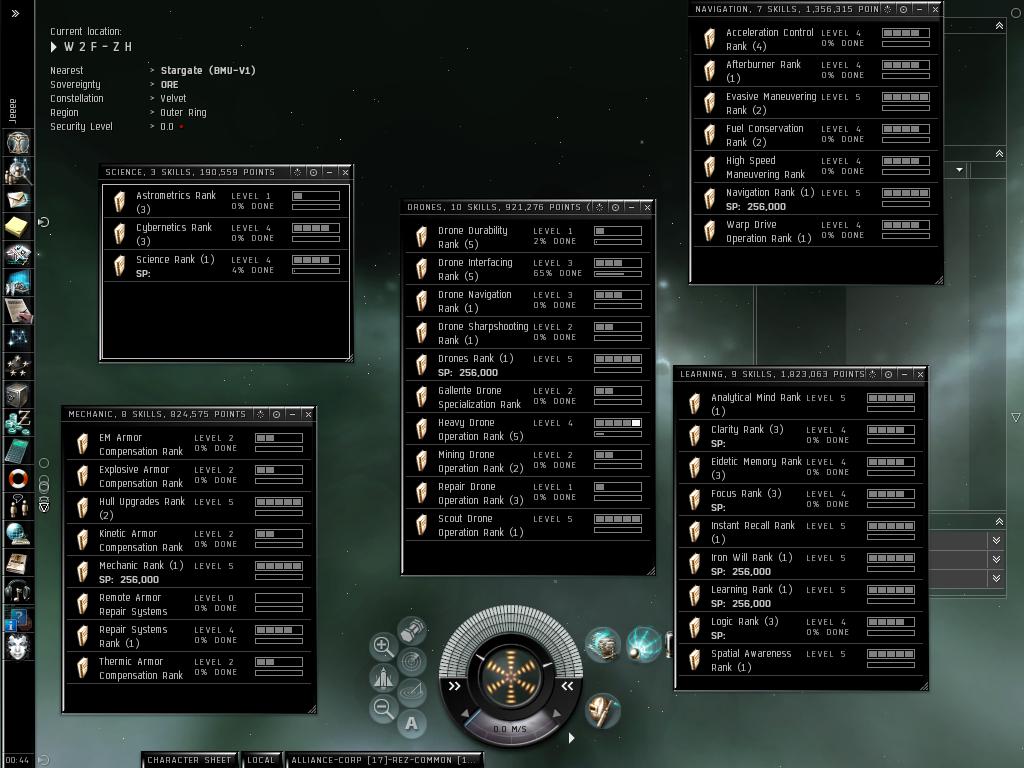Open the constellation Map sidebar icon
1024x768 pixels.
[18, 338]
